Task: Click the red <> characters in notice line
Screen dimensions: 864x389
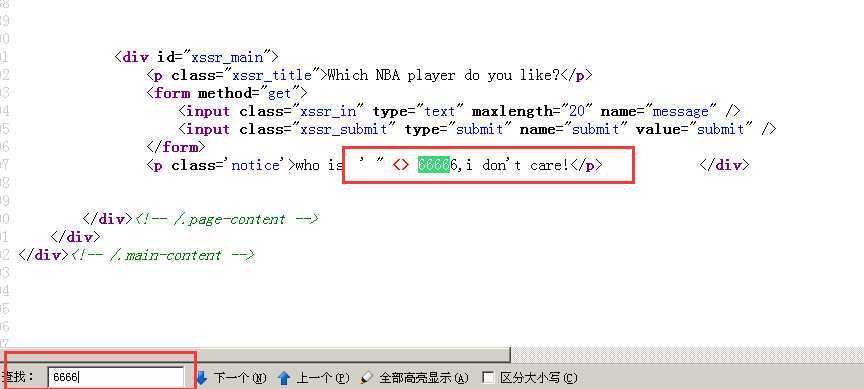Action: [401, 165]
